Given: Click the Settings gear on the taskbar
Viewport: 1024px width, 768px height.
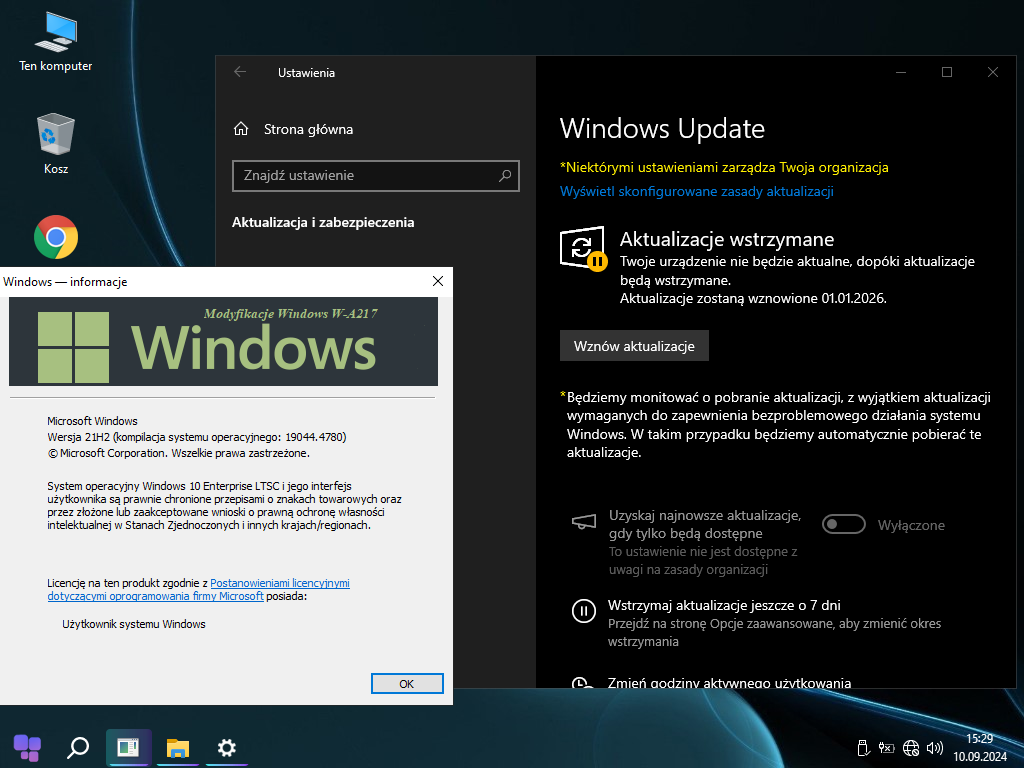Looking at the screenshot, I should tap(227, 747).
